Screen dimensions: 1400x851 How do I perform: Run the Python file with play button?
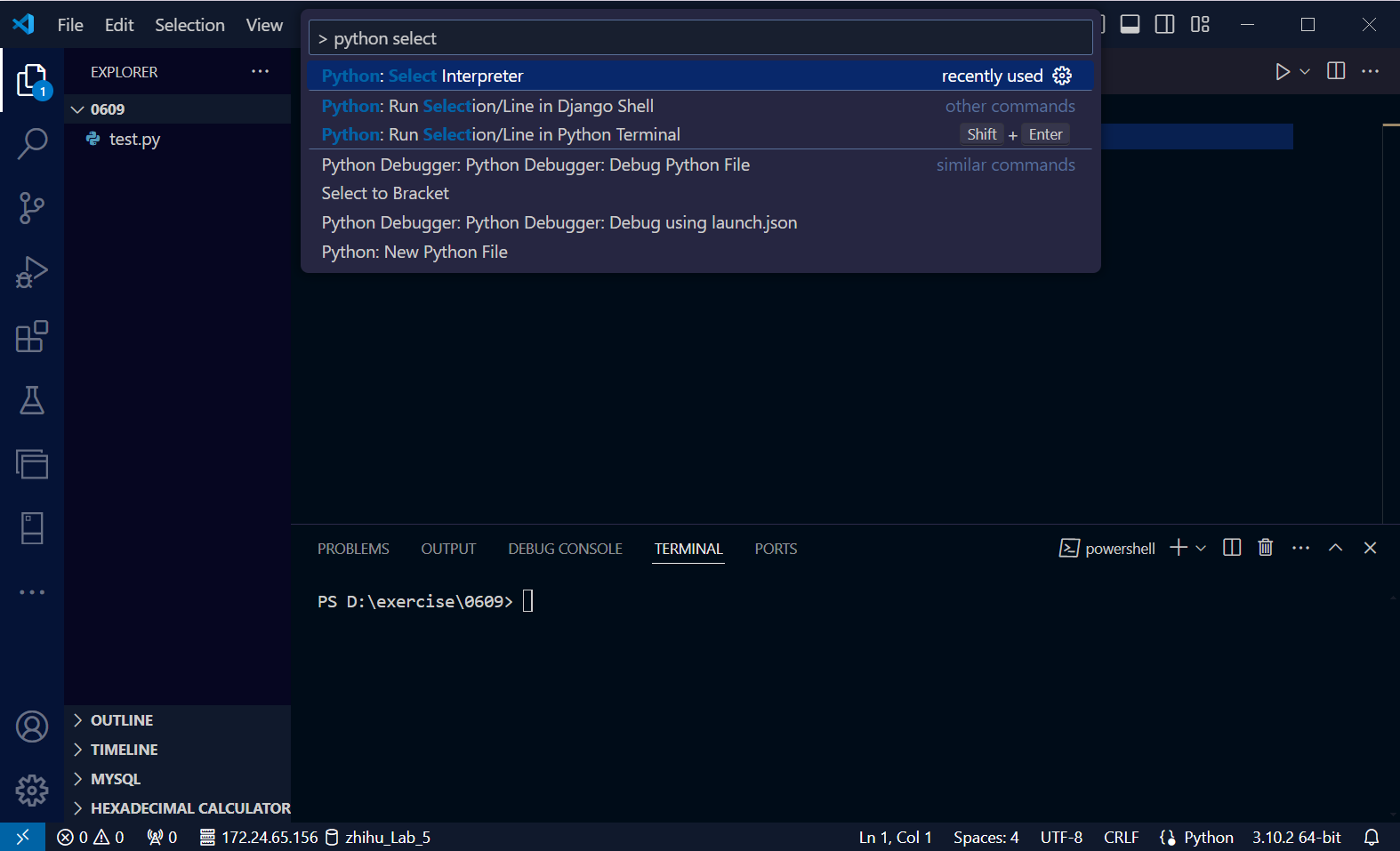point(1283,71)
